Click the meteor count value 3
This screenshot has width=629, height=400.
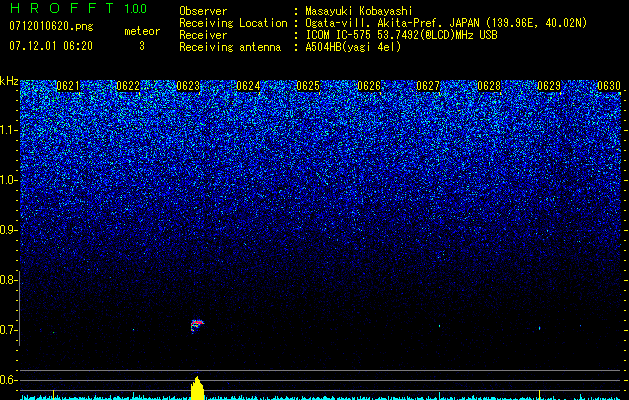(142, 46)
